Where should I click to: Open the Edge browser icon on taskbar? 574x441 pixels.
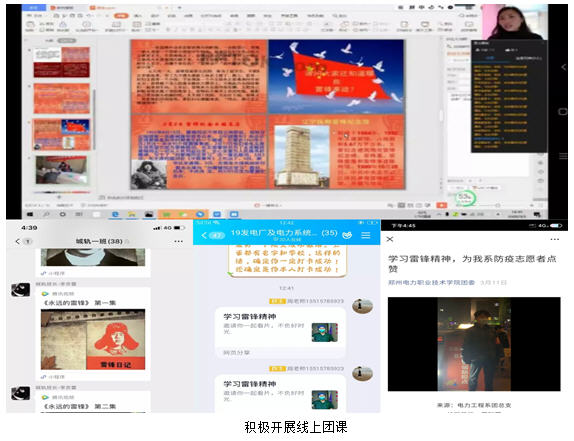(115, 214)
